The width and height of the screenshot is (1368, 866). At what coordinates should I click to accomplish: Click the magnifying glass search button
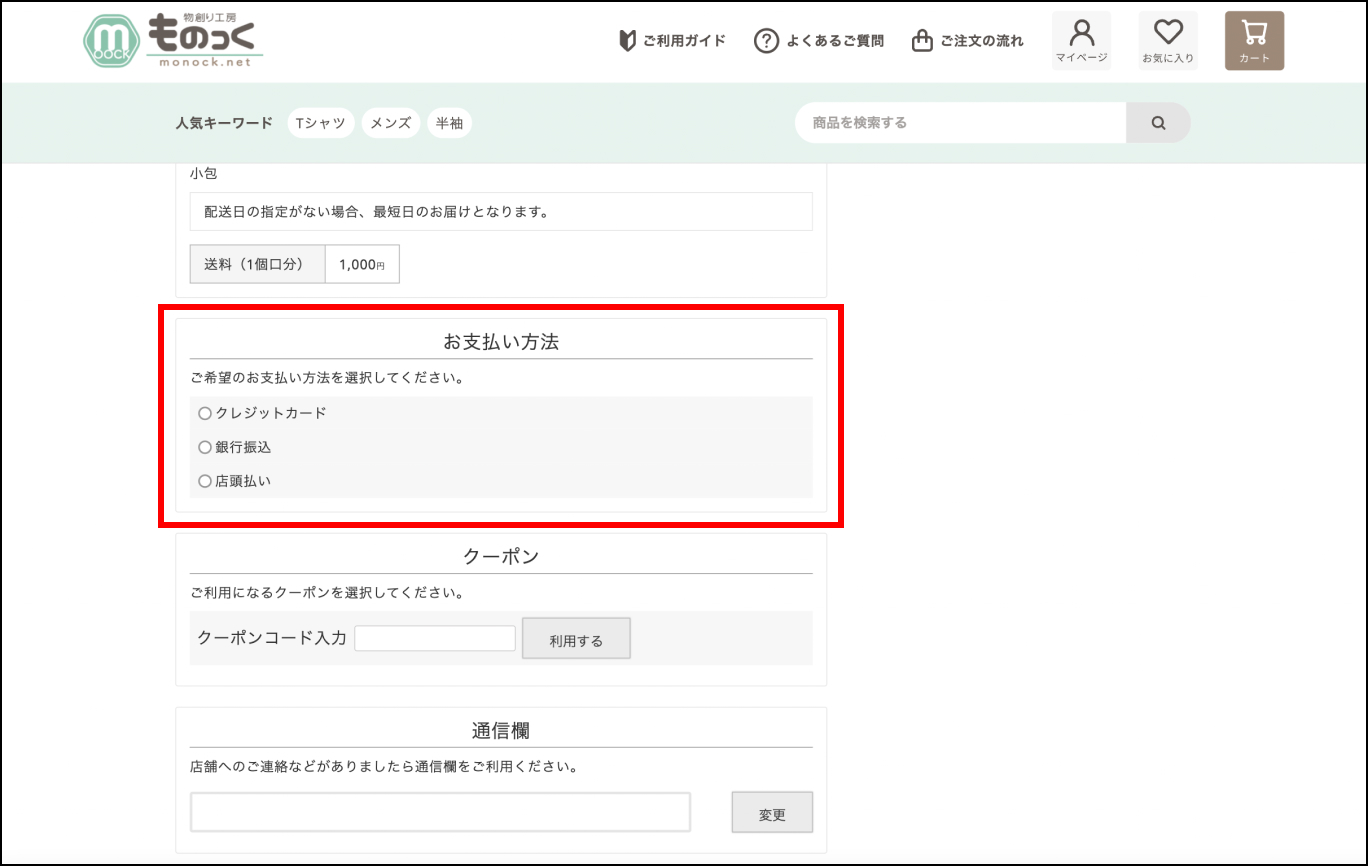pyautogui.click(x=1158, y=123)
